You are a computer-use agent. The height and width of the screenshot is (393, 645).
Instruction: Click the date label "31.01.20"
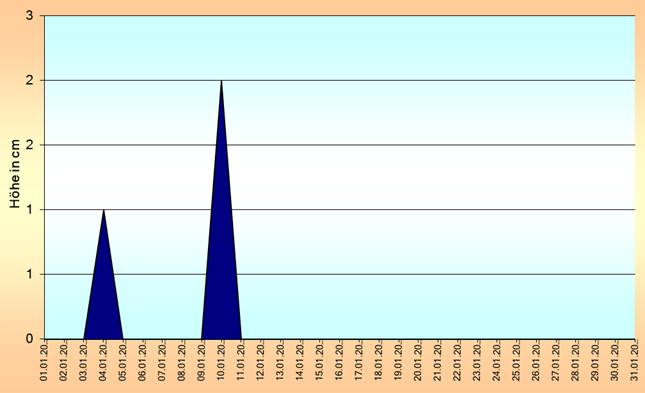635,362
